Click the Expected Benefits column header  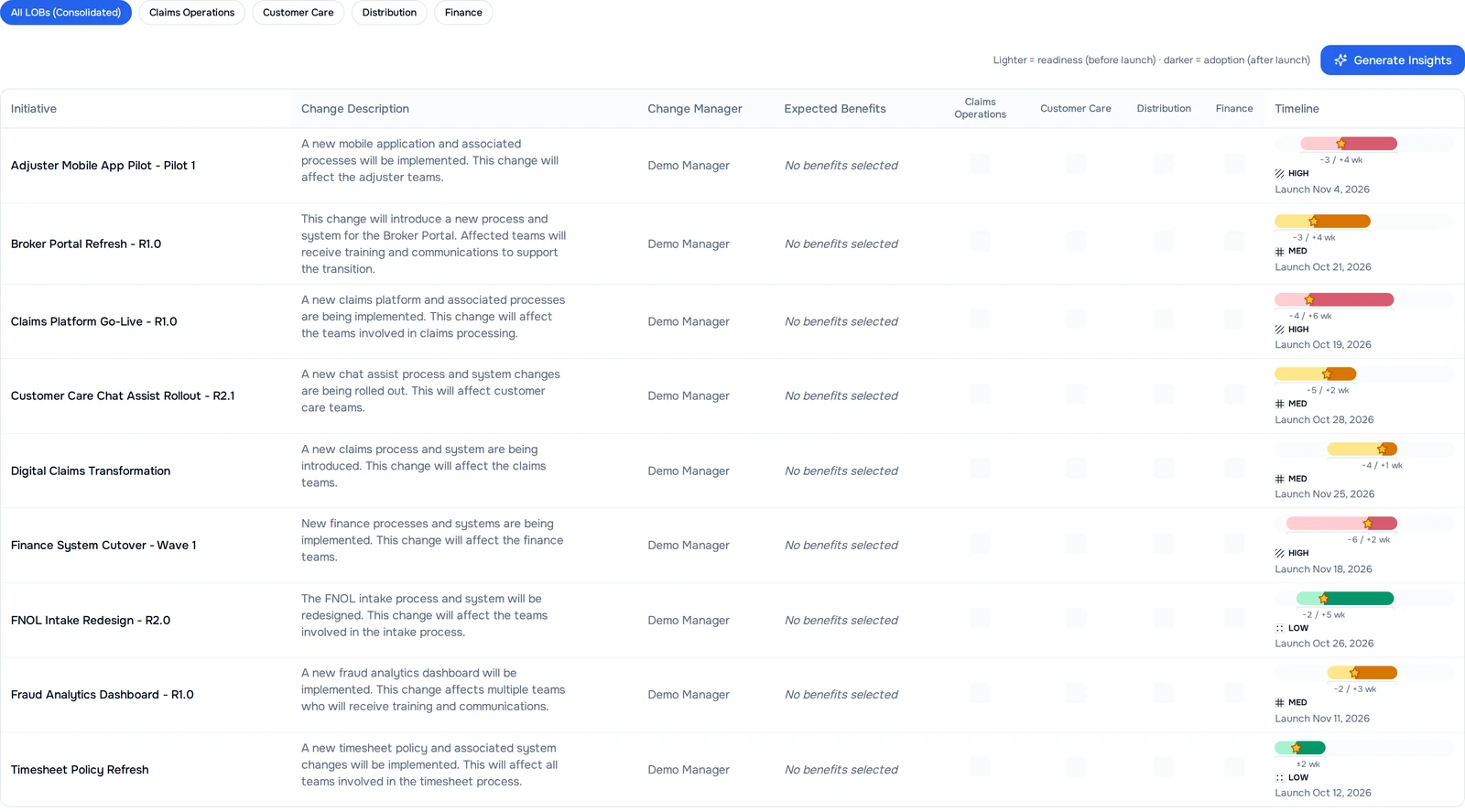click(835, 109)
